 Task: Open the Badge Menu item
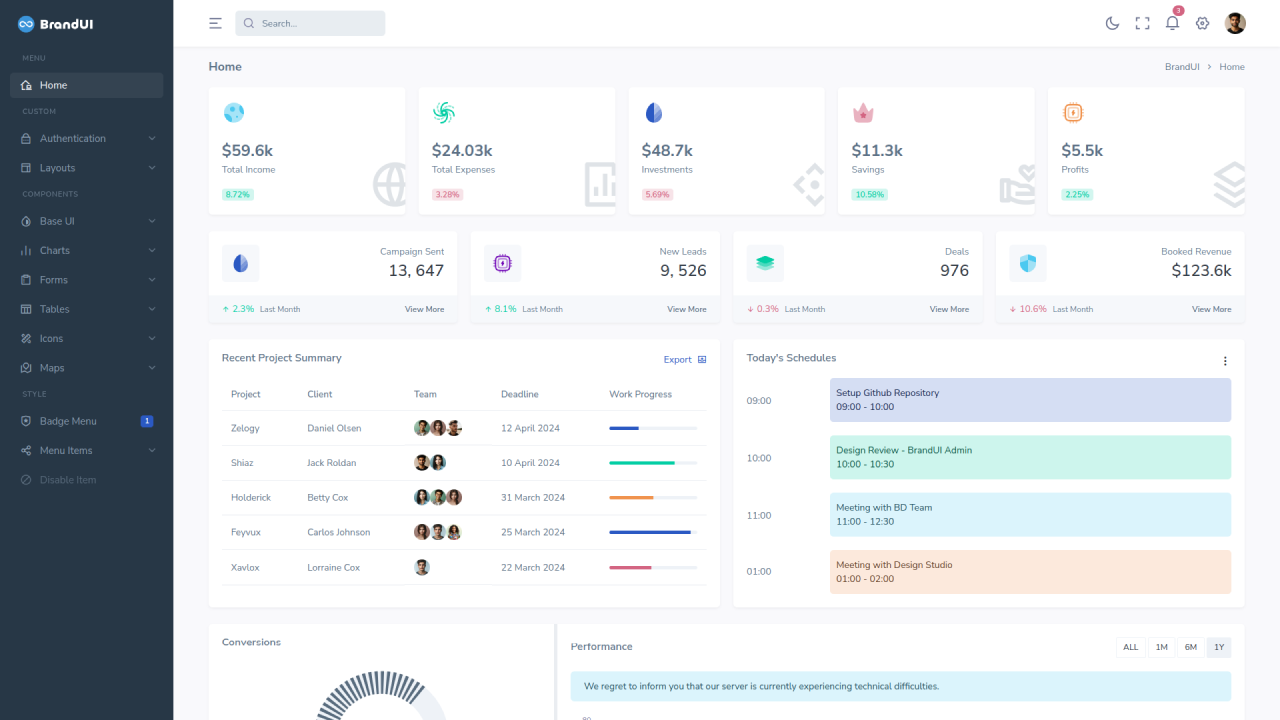pyautogui.click(x=86, y=421)
